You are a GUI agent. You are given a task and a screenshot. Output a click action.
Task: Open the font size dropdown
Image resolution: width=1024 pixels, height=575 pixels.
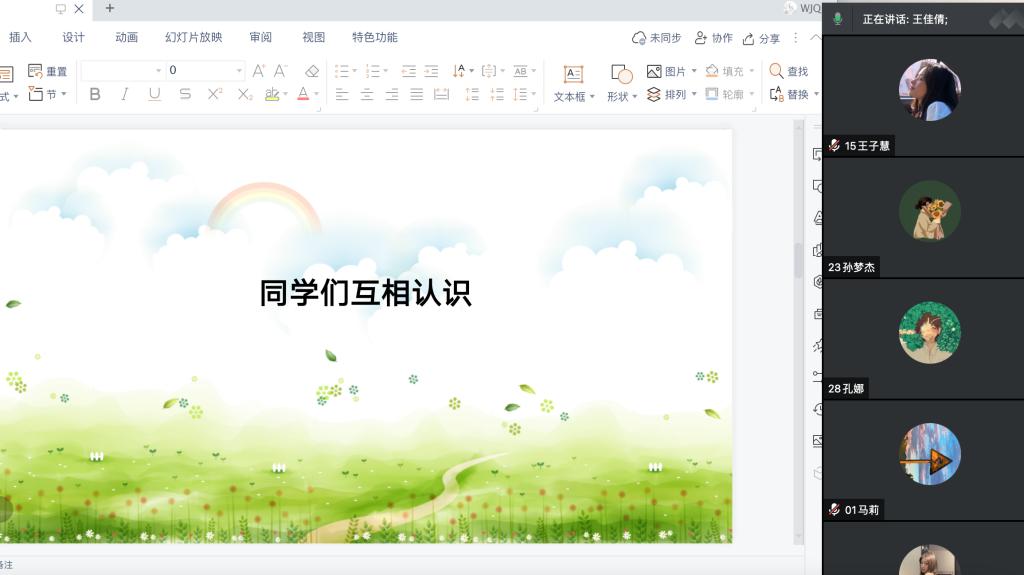click(x=239, y=71)
